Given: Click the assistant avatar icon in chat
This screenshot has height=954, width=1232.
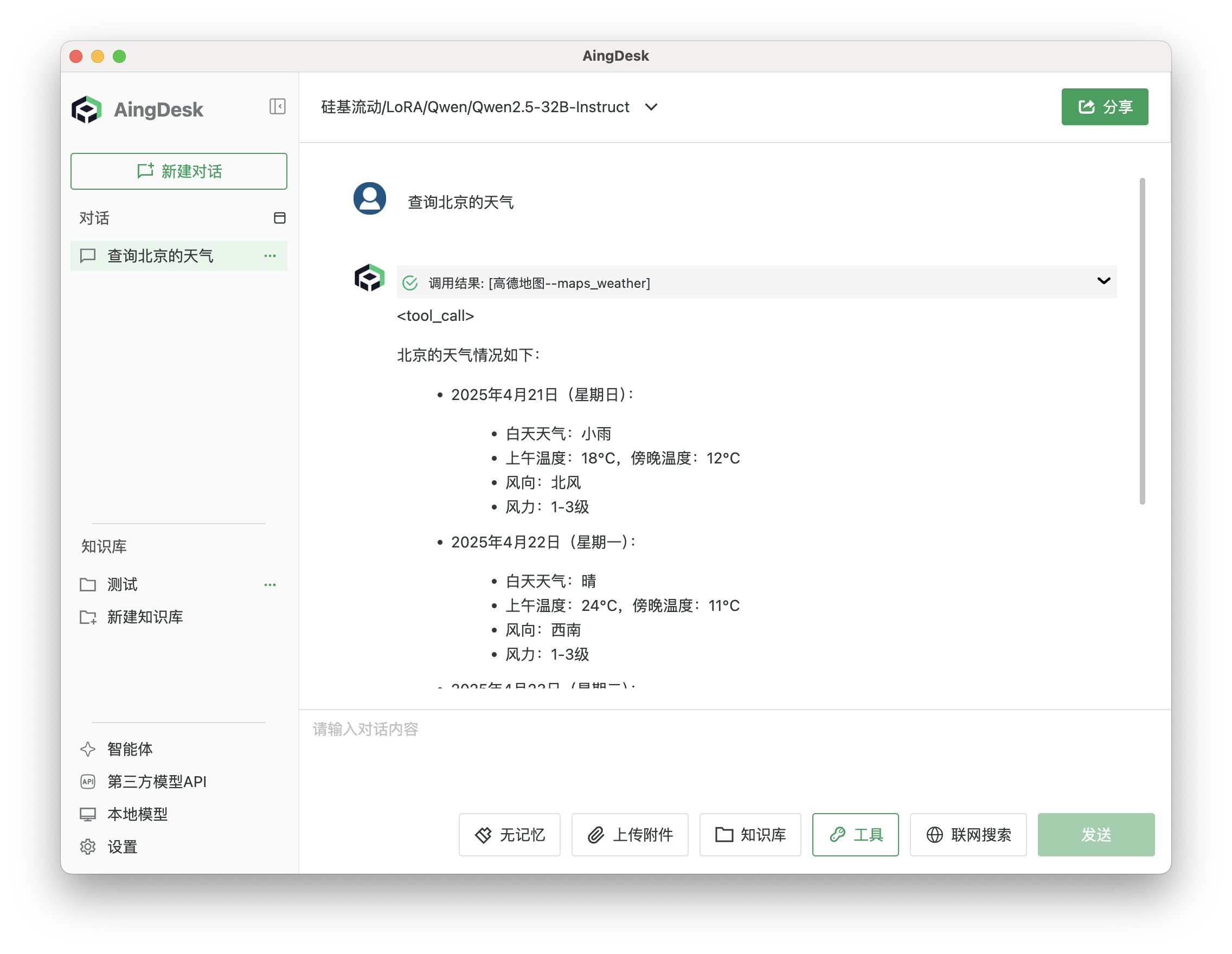Looking at the screenshot, I should pos(369,278).
